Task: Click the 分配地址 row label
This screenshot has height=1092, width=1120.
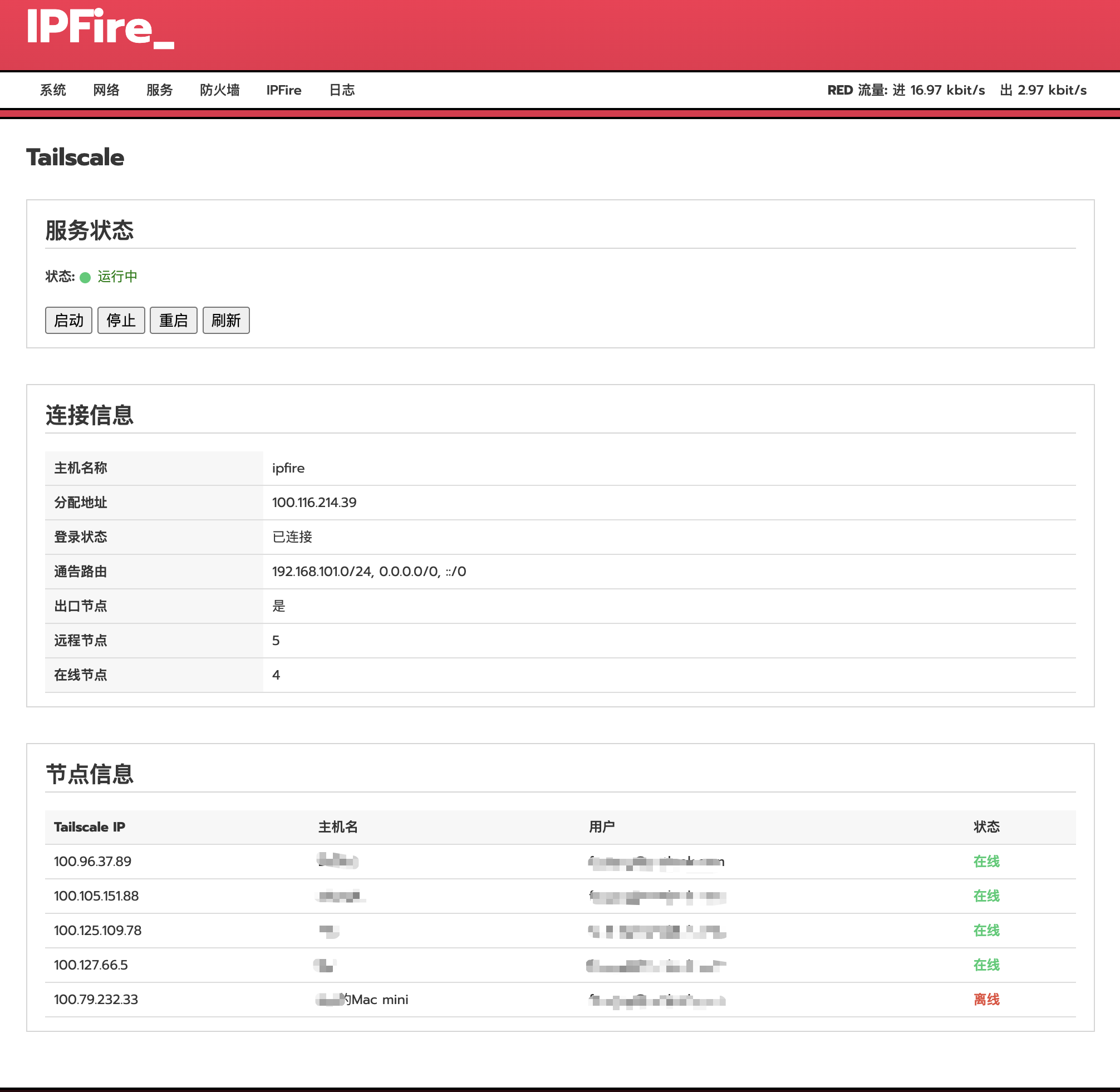Action: pyautogui.click(x=80, y=503)
